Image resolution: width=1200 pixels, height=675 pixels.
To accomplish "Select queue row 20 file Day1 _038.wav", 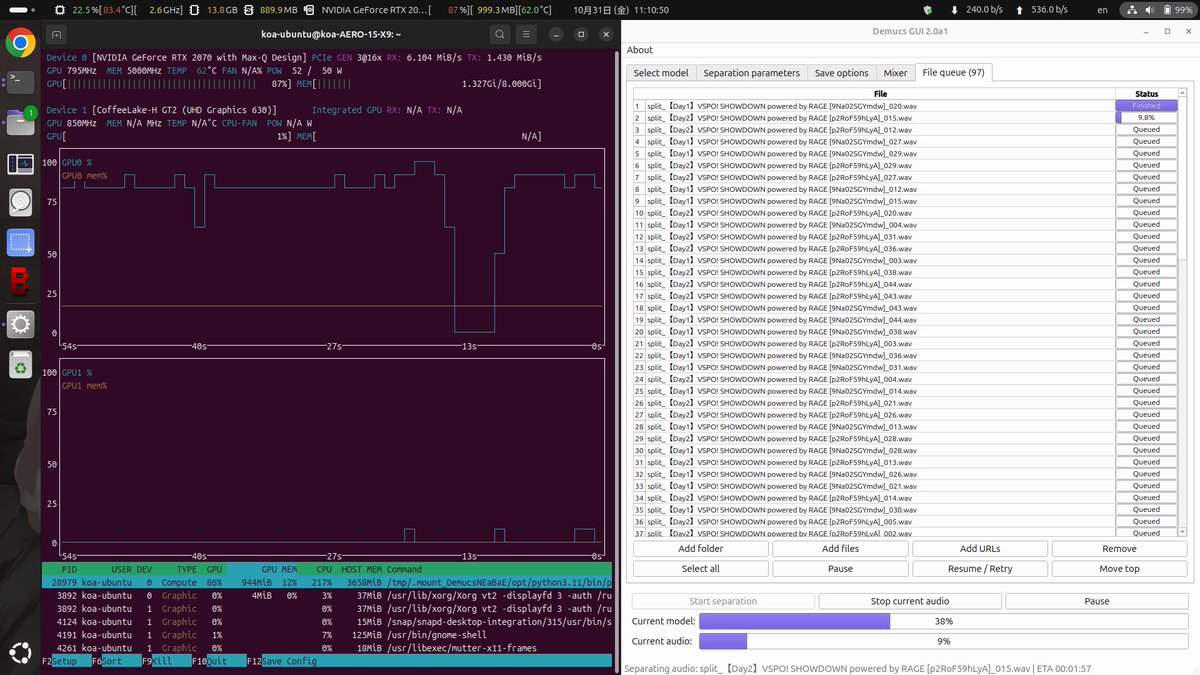I will pyautogui.click(x=880, y=331).
